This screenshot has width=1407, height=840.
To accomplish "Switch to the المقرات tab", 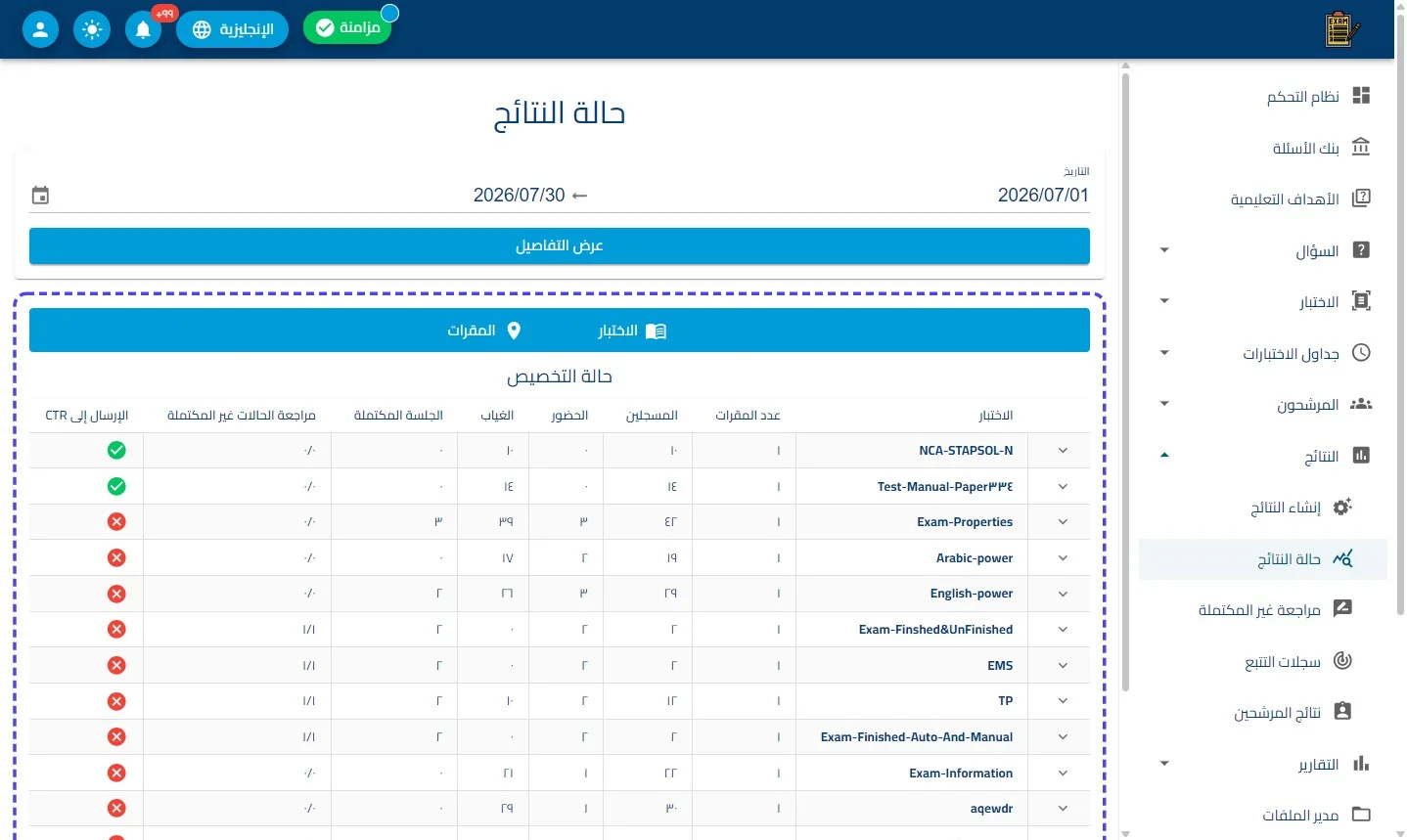I will pos(484,331).
